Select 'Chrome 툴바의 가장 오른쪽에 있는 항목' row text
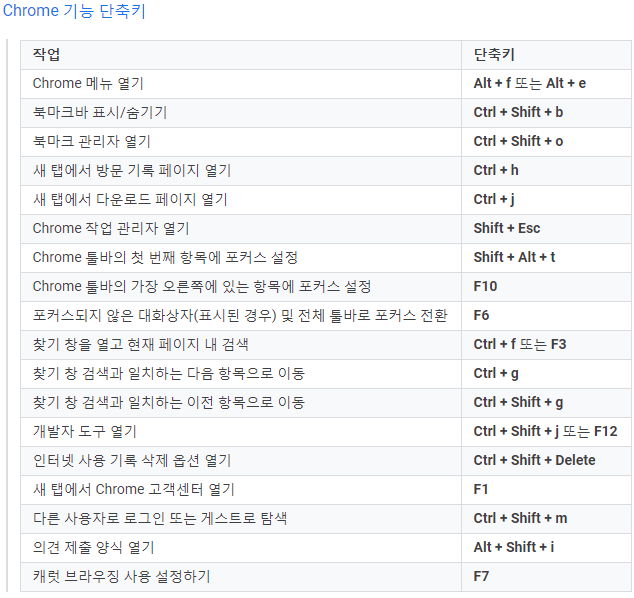This screenshot has width=634, height=598. (x=202, y=287)
